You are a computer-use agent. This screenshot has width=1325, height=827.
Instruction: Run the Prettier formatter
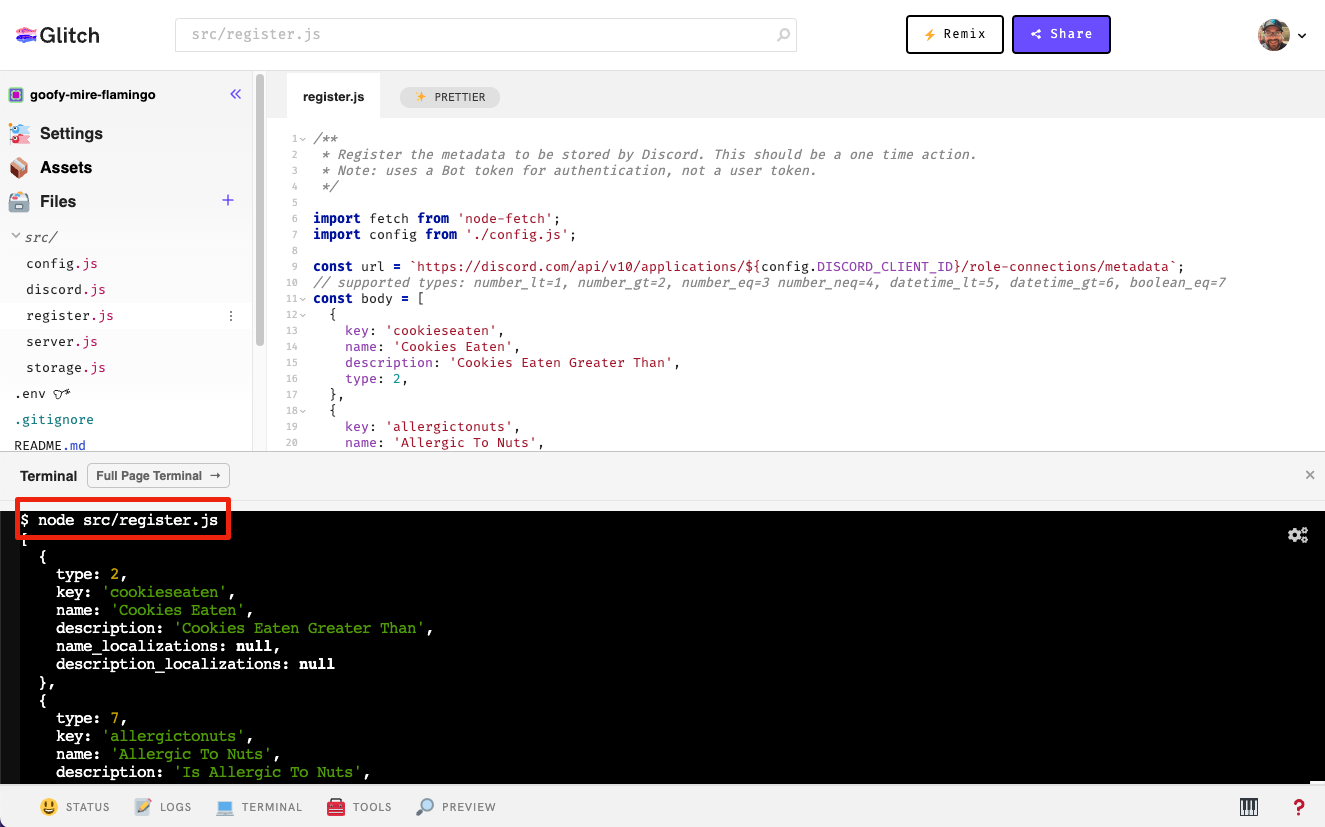(449, 97)
